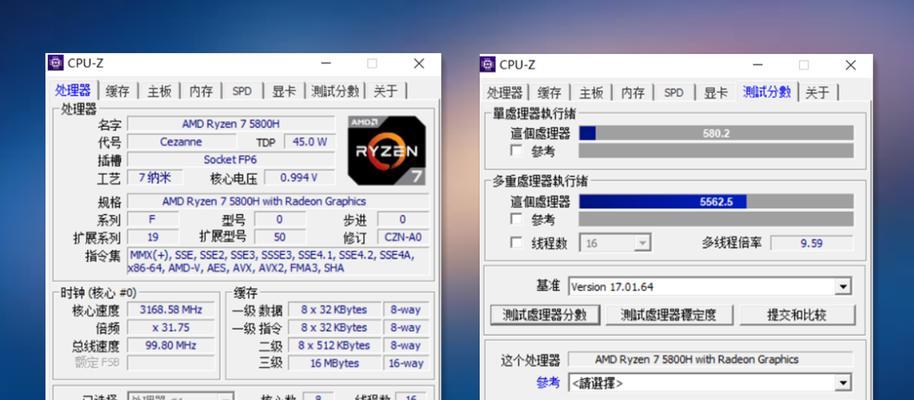
Task: Click the 步进 value 0
Action: tap(403, 220)
